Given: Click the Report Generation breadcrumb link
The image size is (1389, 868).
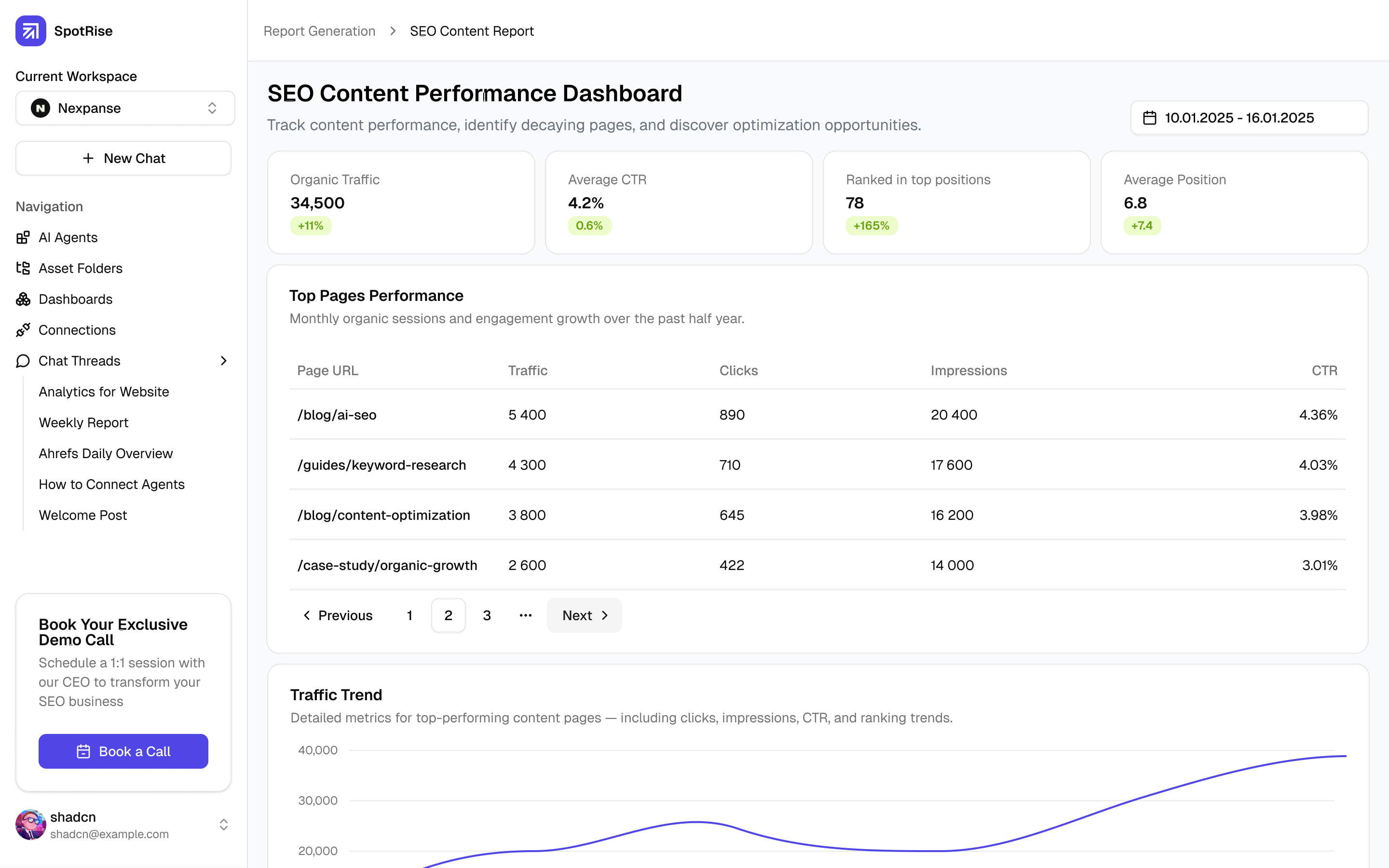Looking at the screenshot, I should pyautogui.click(x=319, y=31).
